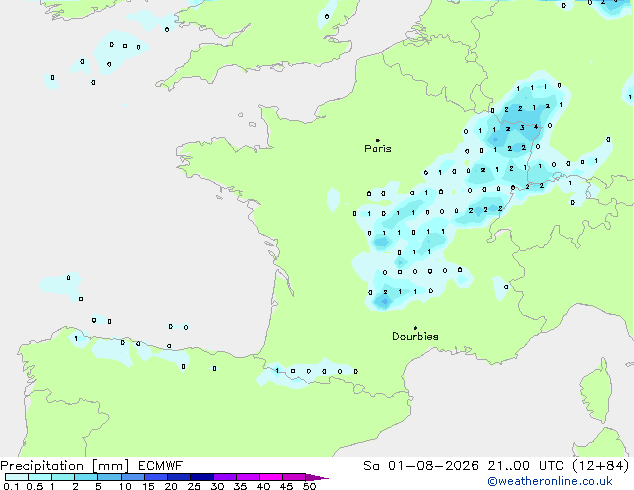Click the '0.1' legend scale label
This screenshot has width=634, height=490.
point(9,486)
